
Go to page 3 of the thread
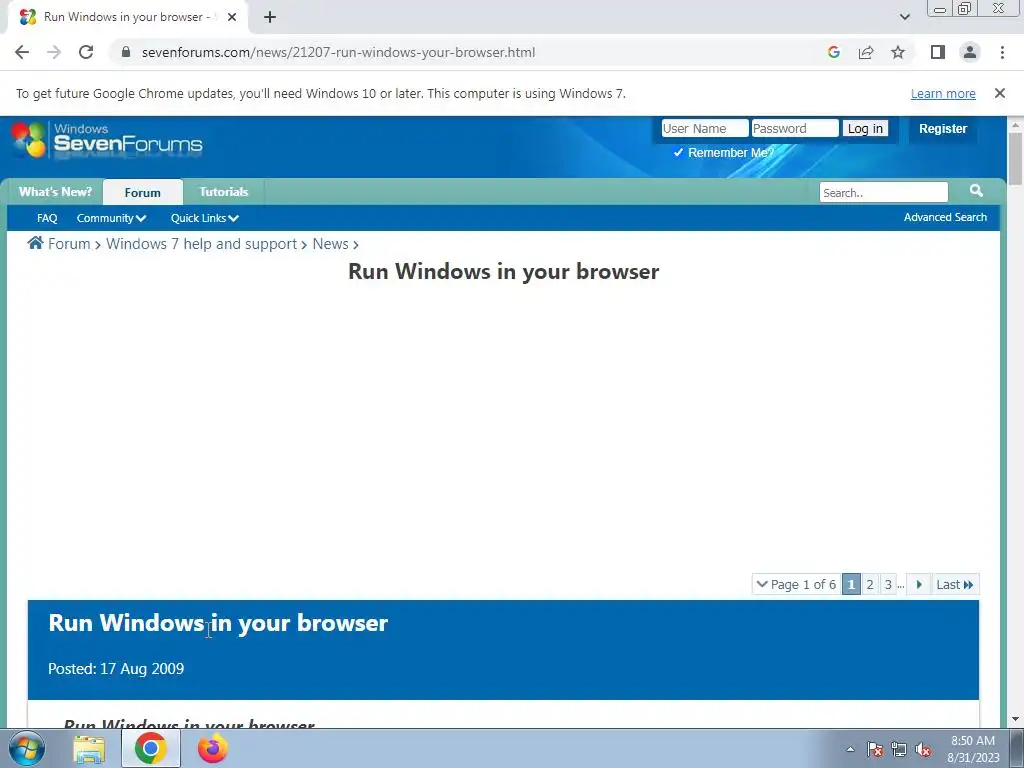pos(888,584)
